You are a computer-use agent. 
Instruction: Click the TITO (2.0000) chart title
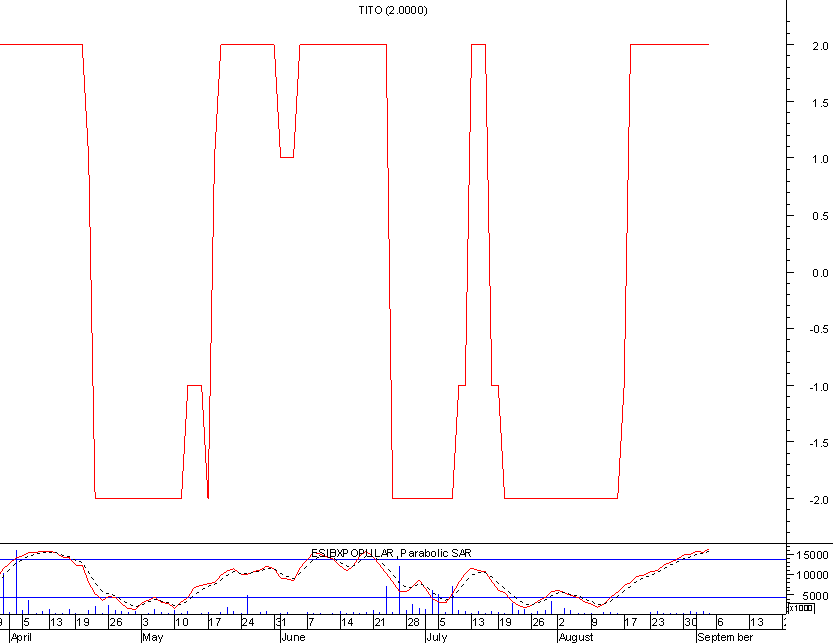point(393,10)
